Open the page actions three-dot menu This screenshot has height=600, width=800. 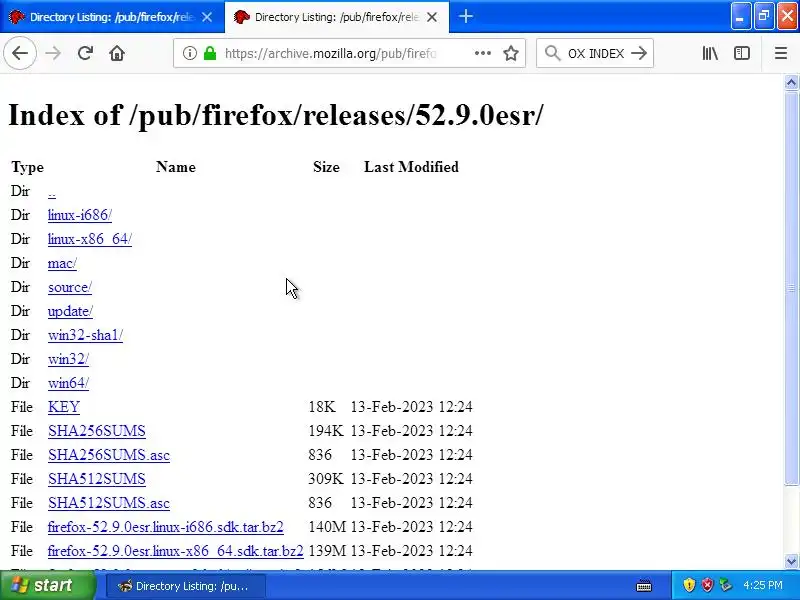(x=483, y=53)
